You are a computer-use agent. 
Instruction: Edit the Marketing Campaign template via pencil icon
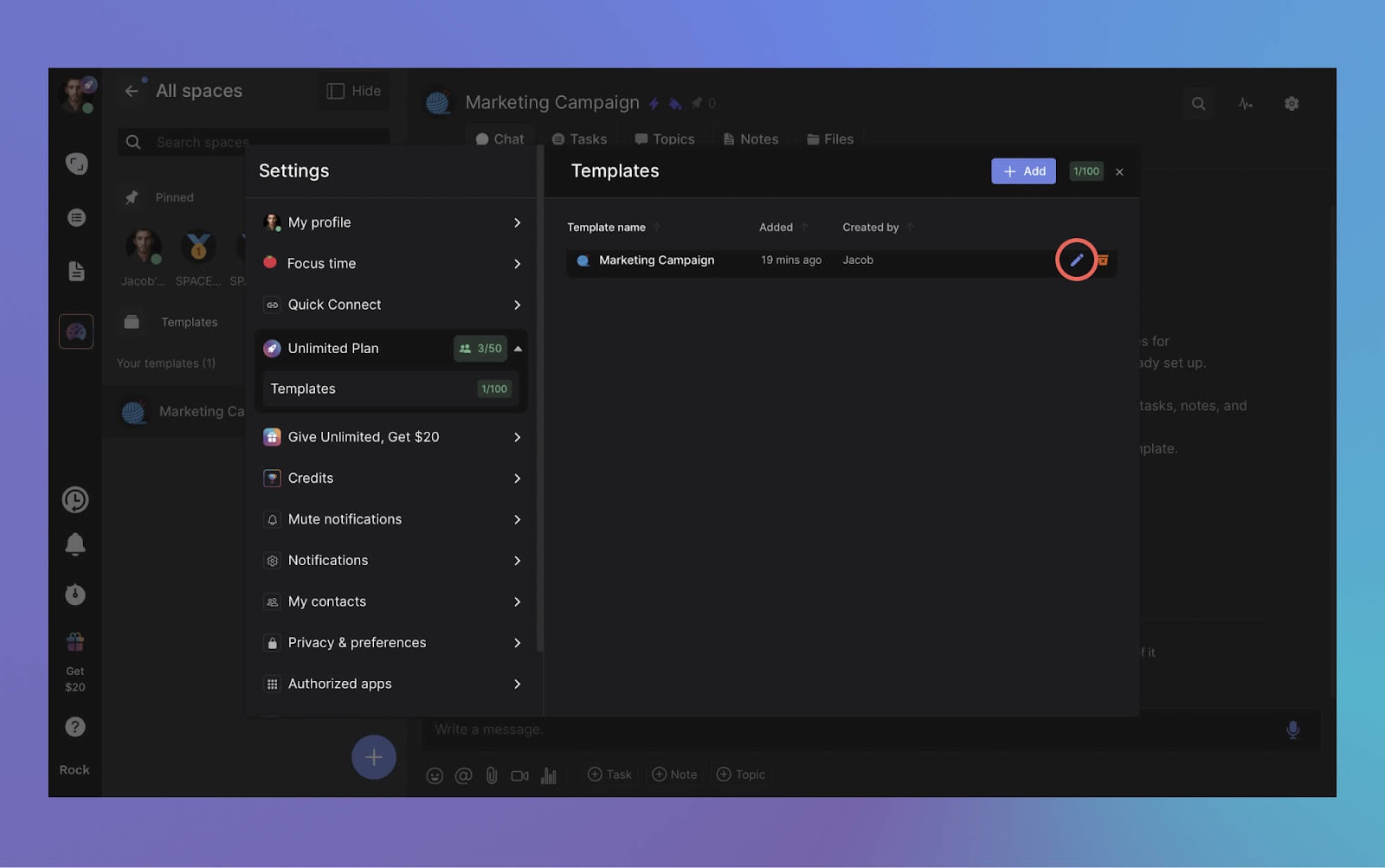coord(1076,260)
